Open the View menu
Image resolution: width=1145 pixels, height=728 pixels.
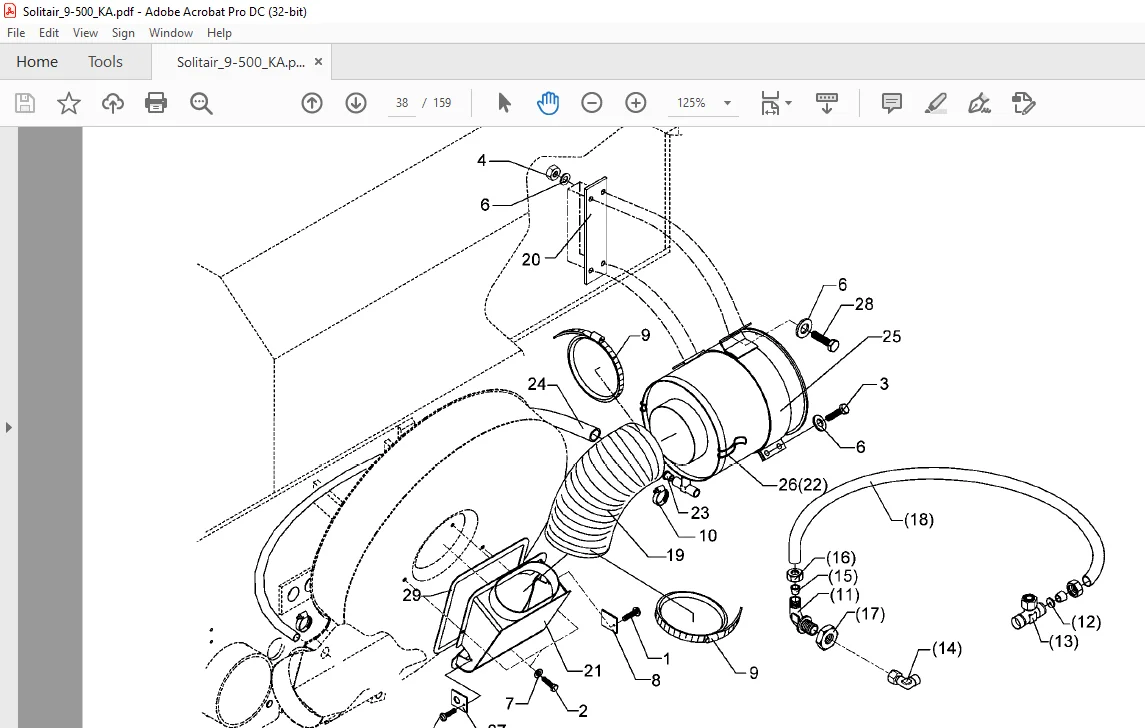coord(85,33)
